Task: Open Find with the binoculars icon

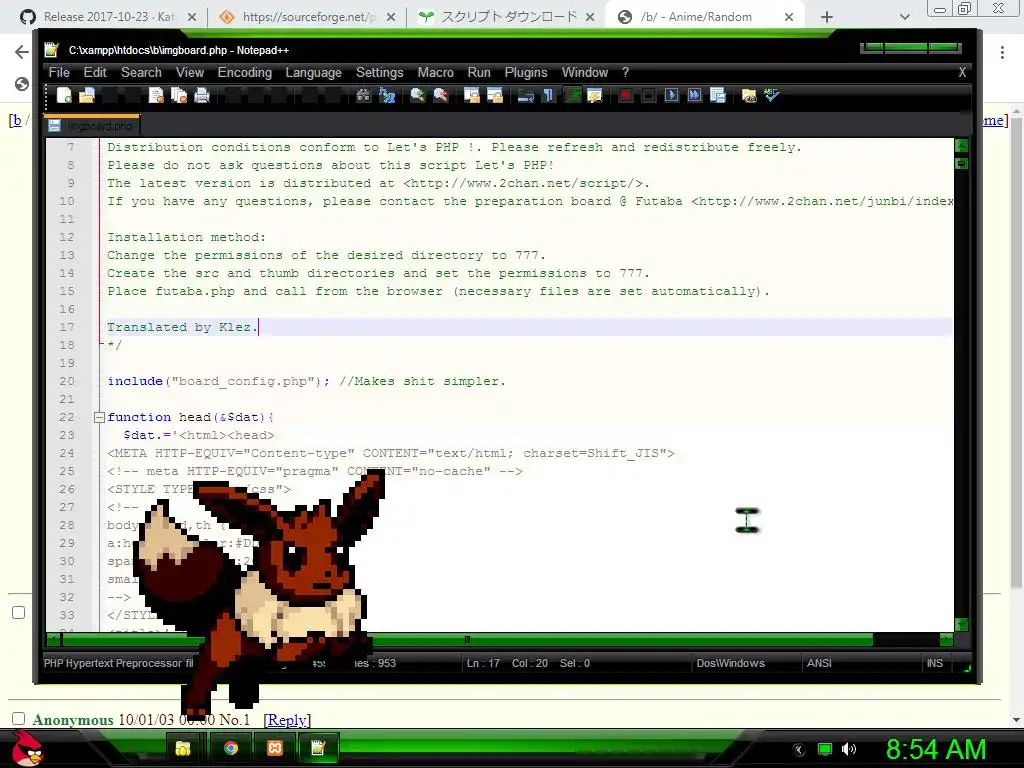Action: (364, 95)
